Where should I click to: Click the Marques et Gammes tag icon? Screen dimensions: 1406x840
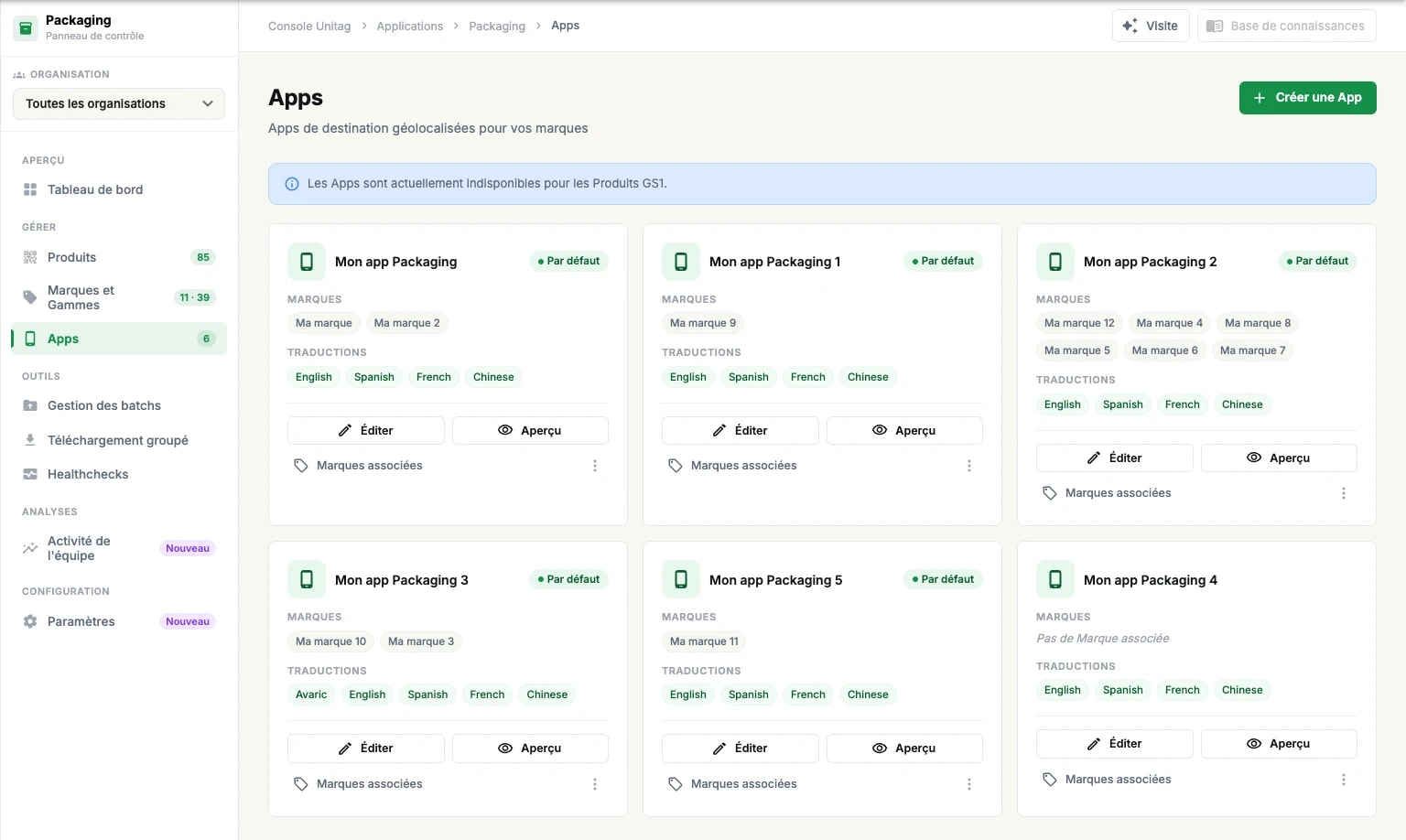click(30, 297)
